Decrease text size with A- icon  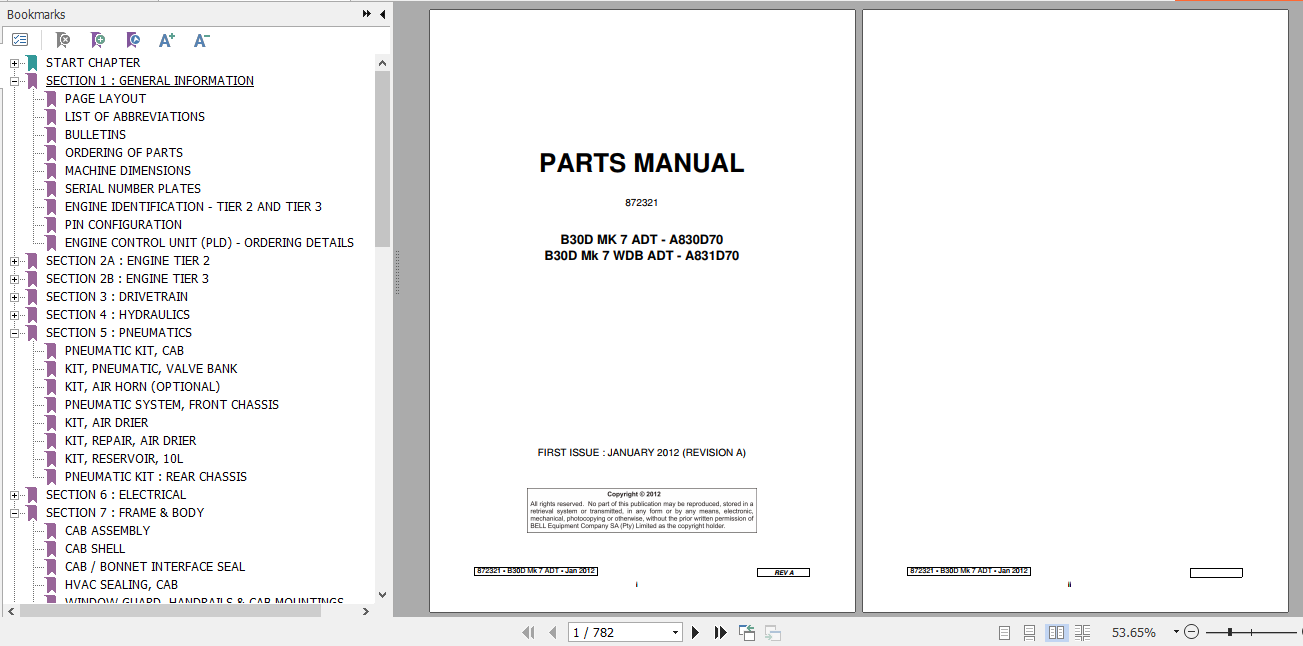click(x=201, y=39)
